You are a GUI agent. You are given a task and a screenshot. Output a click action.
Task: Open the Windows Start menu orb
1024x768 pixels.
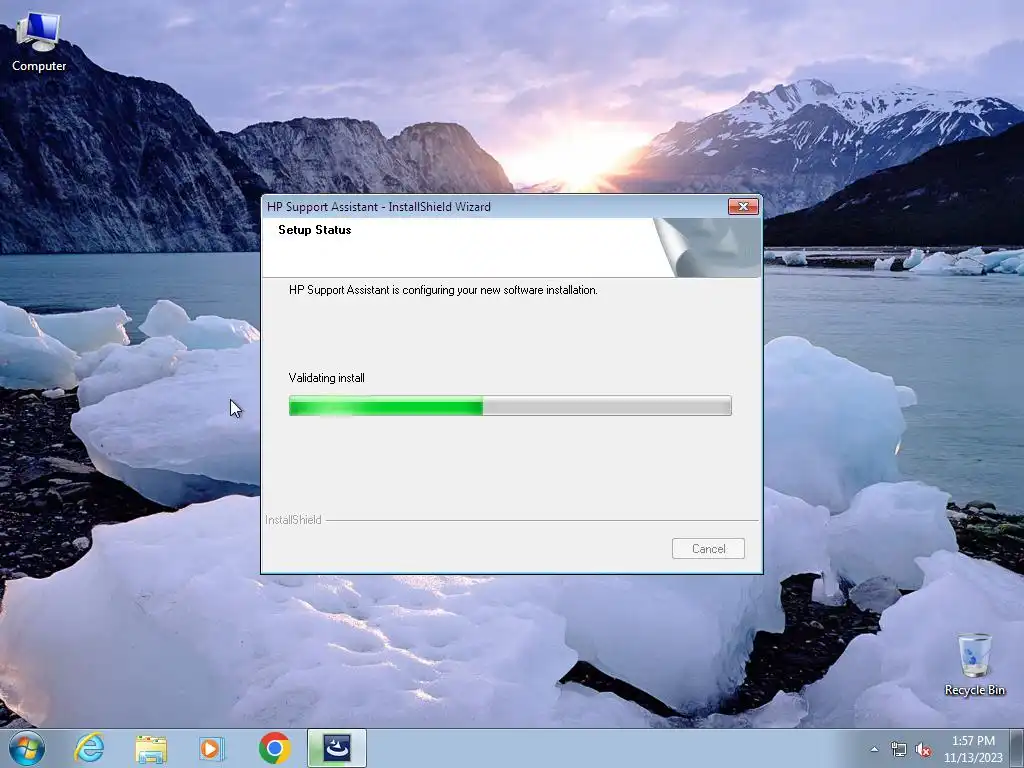pyautogui.click(x=27, y=748)
